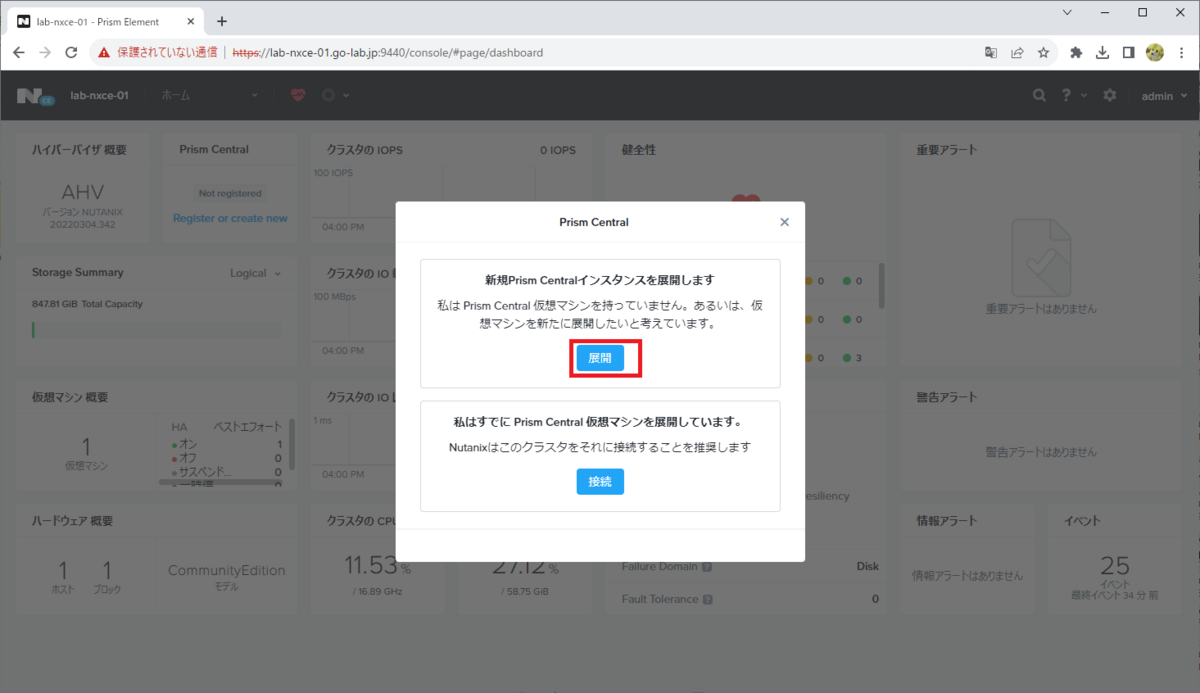Reload the page
This screenshot has height=693, width=1200.
click(71, 52)
